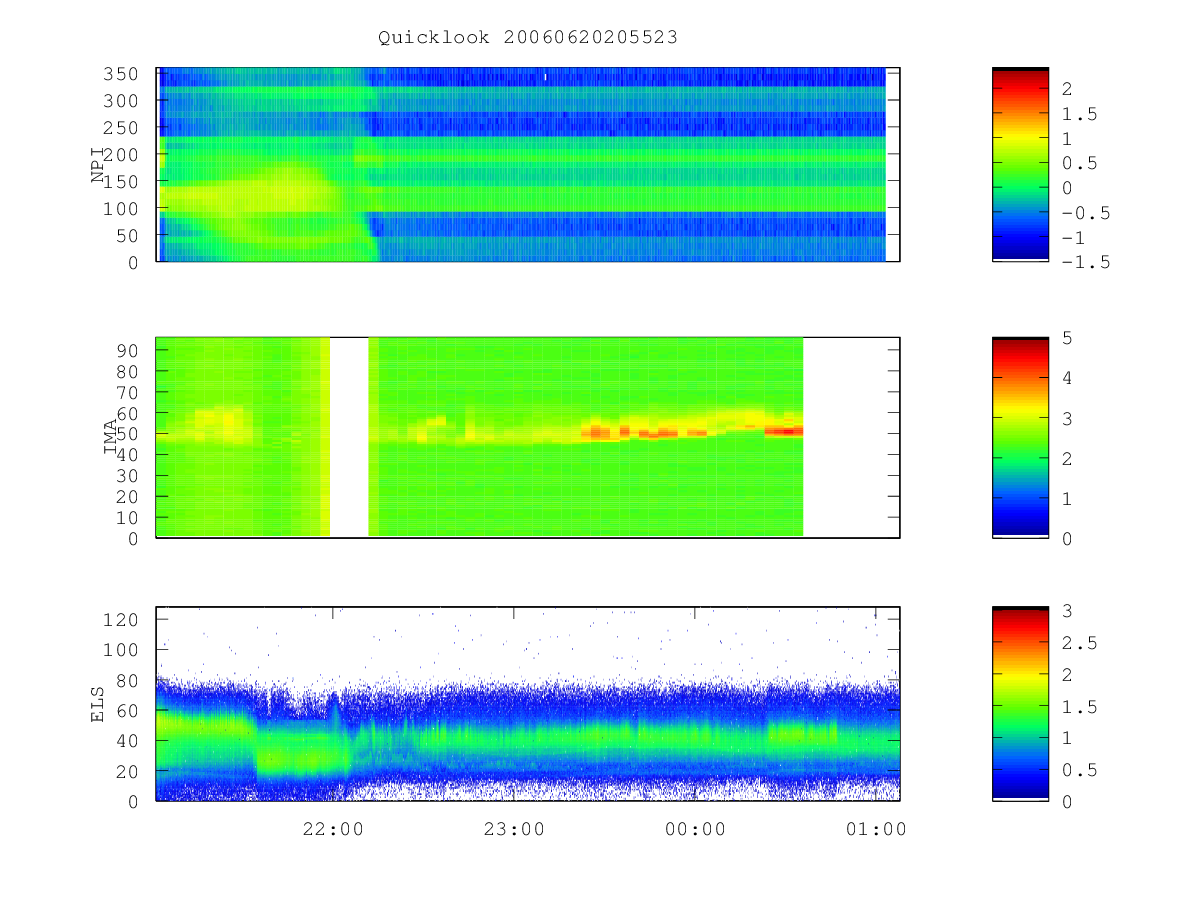Click the red high-intensity band in IMA panel
The image size is (1200, 900).
[785, 431]
